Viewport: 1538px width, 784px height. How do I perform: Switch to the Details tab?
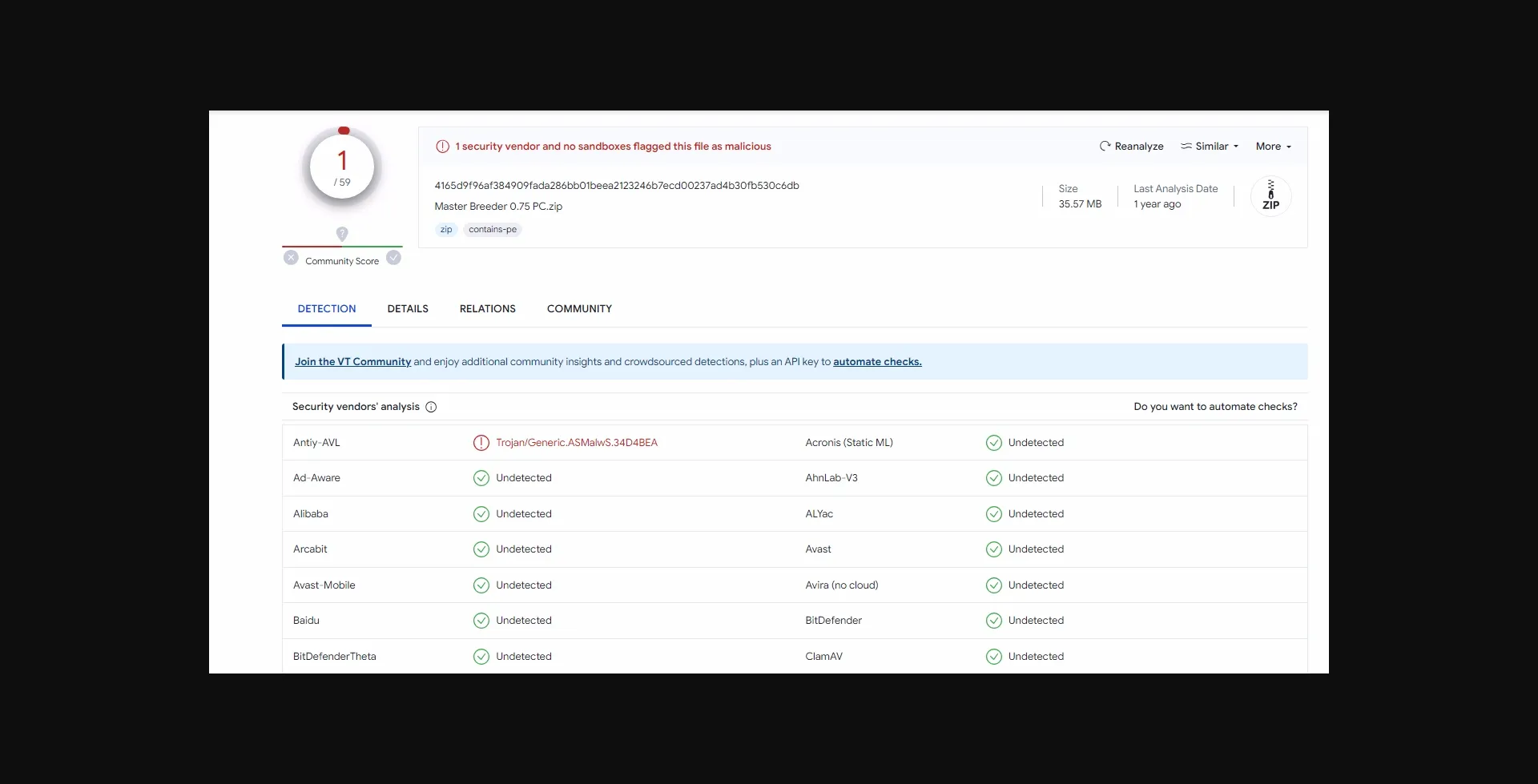pyautogui.click(x=408, y=309)
